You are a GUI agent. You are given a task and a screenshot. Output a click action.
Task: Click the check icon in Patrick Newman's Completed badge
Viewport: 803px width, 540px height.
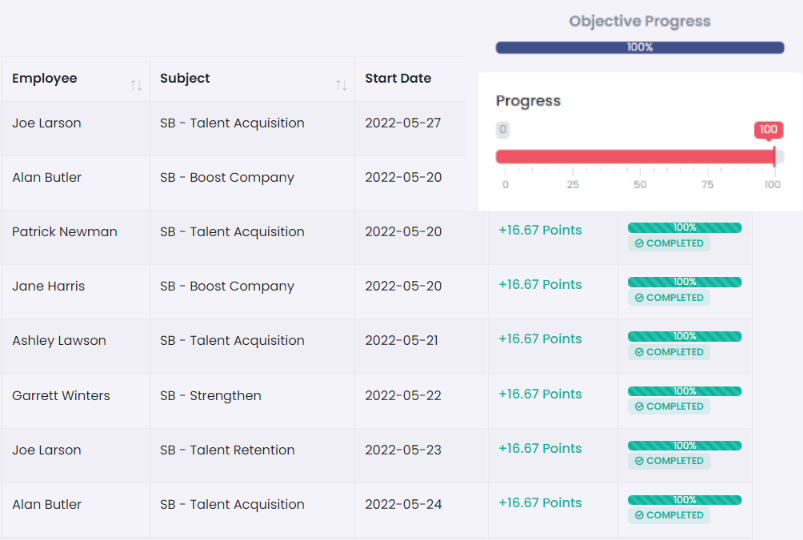(x=639, y=244)
